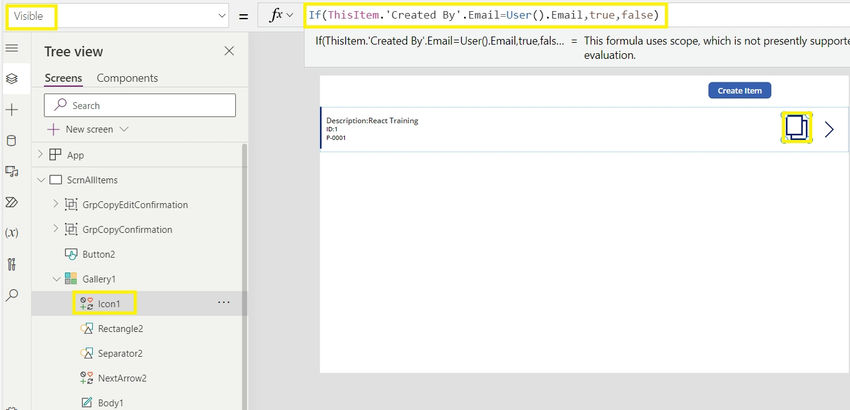Click the Insert plus icon in the left rail
Image resolution: width=850 pixels, height=410 pixels.
point(11,110)
